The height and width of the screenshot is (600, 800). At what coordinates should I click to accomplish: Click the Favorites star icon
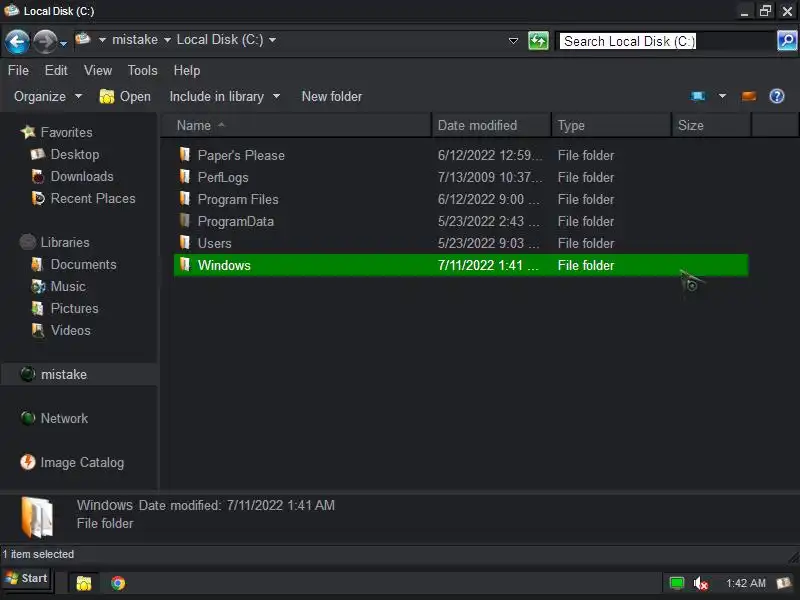(28, 132)
